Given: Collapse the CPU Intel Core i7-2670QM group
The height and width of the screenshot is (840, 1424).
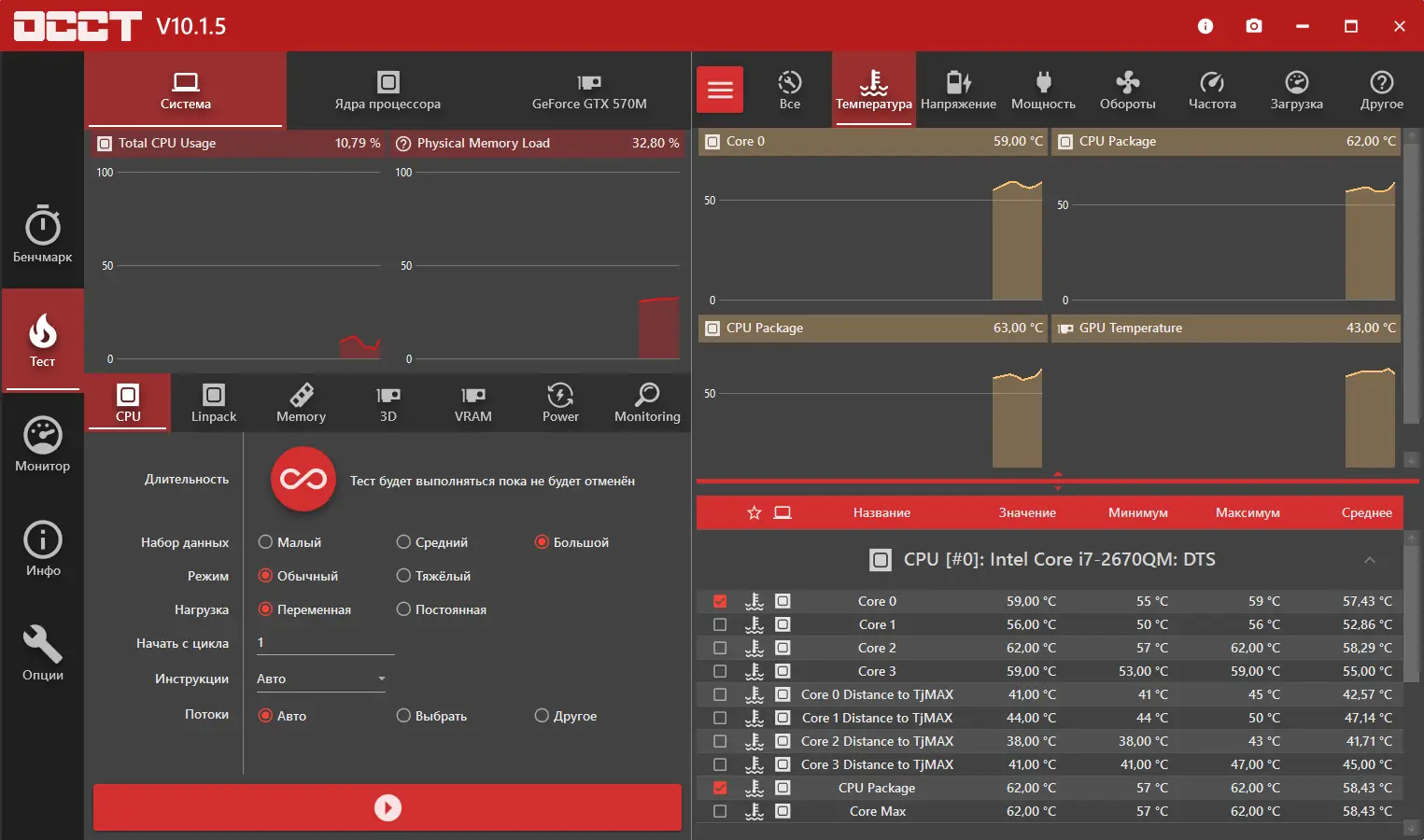Looking at the screenshot, I should [1370, 560].
